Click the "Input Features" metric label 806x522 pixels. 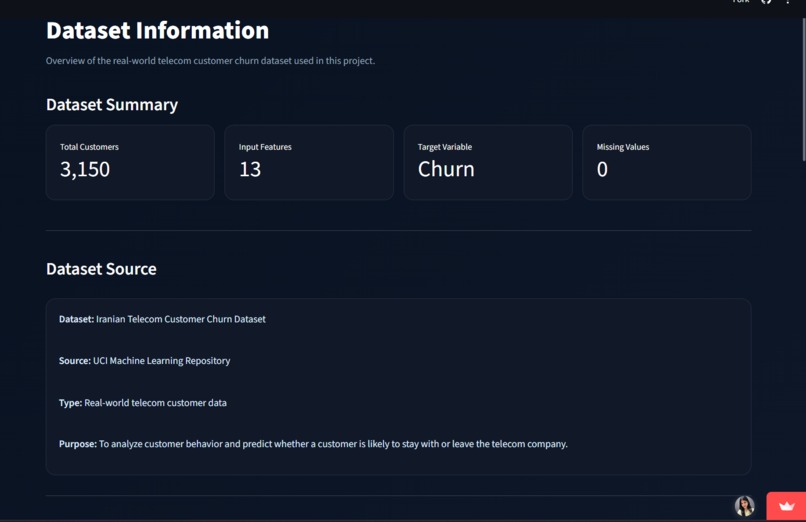coord(265,147)
